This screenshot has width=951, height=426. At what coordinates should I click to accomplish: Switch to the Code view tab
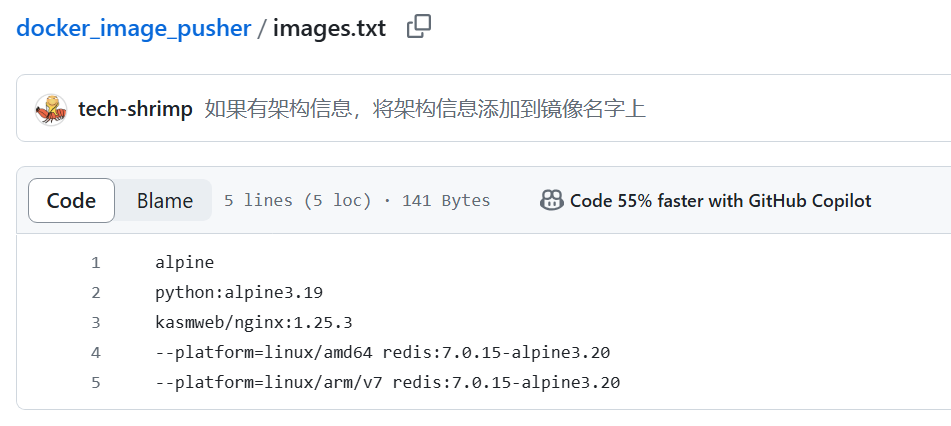click(72, 200)
